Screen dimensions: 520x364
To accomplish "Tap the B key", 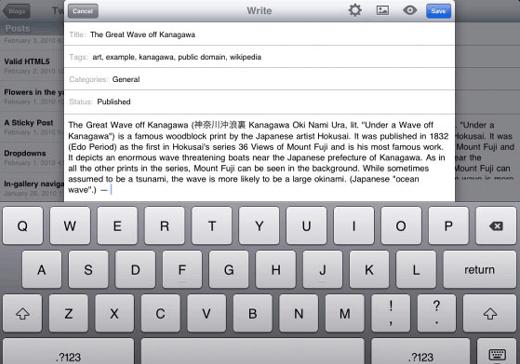I will [253, 313].
